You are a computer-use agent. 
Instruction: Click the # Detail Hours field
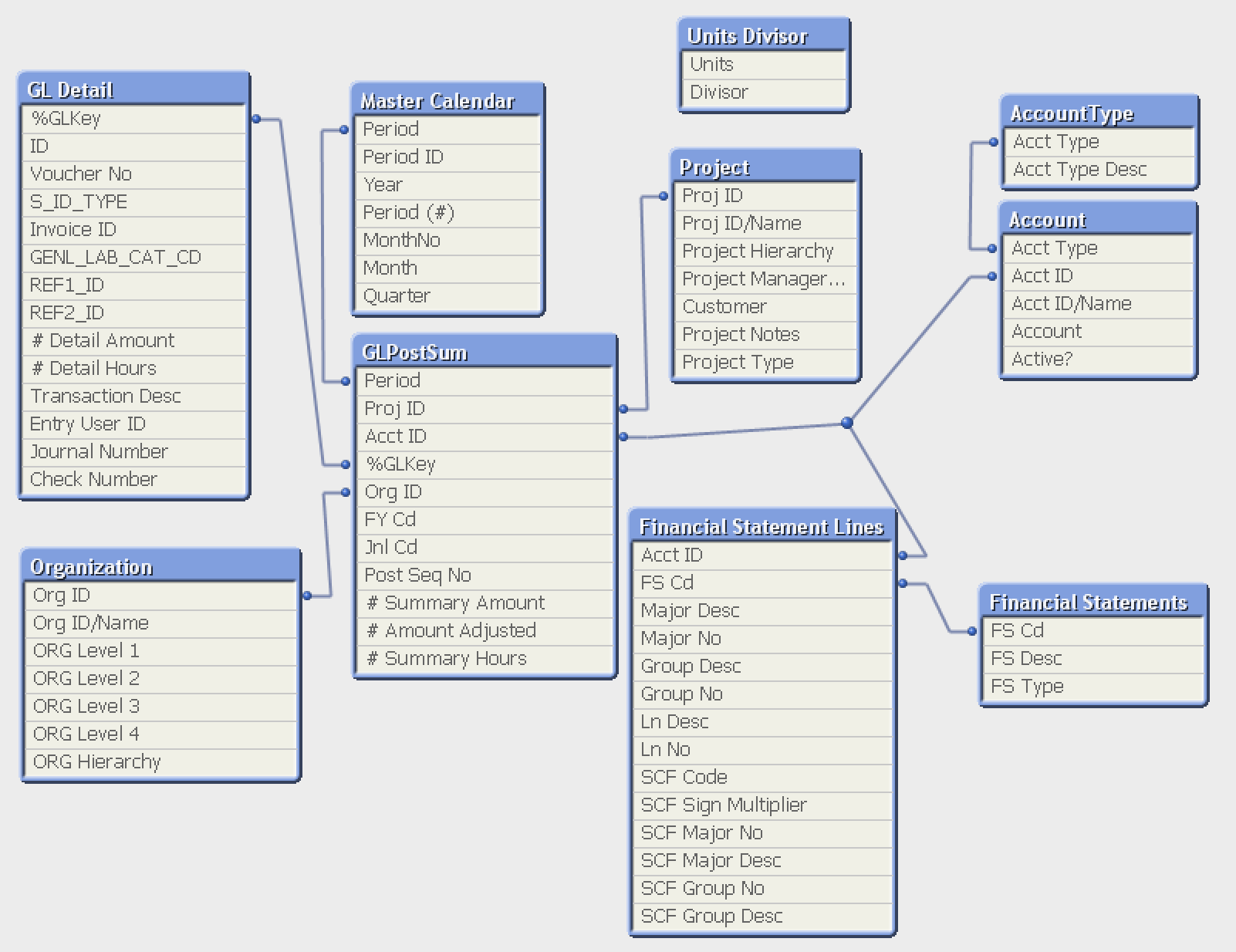coord(133,369)
